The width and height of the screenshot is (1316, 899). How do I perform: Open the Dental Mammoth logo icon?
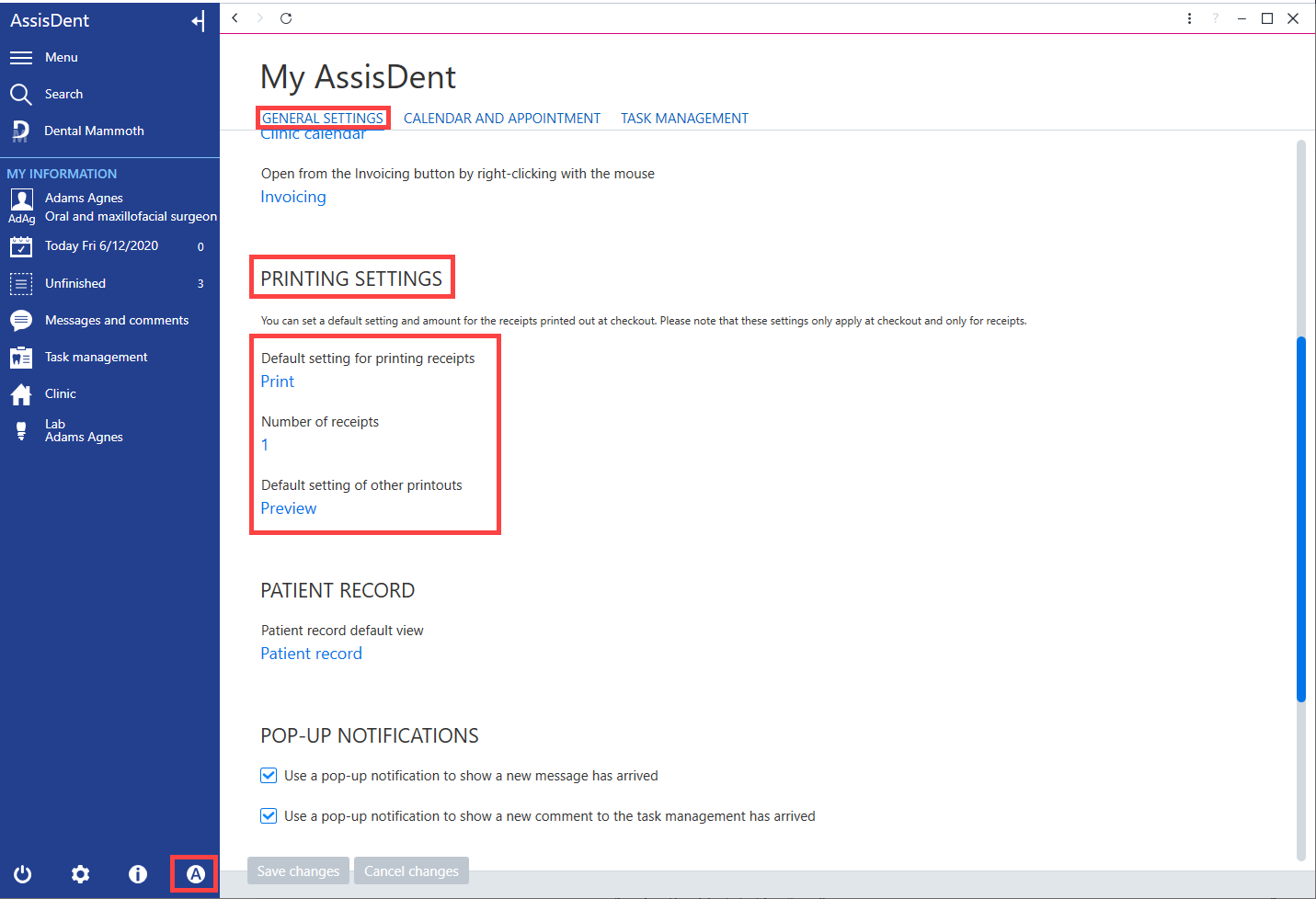pyautogui.click(x=21, y=131)
